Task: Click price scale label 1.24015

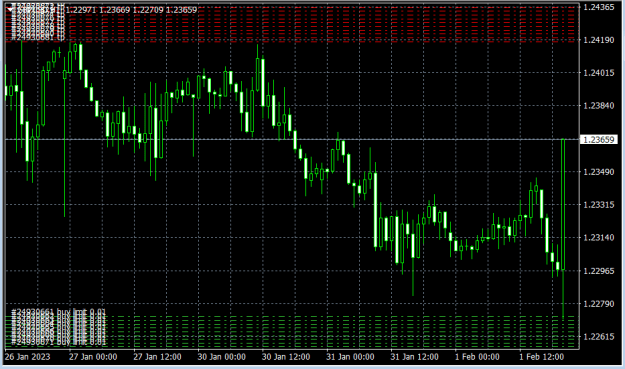Action: pos(599,73)
